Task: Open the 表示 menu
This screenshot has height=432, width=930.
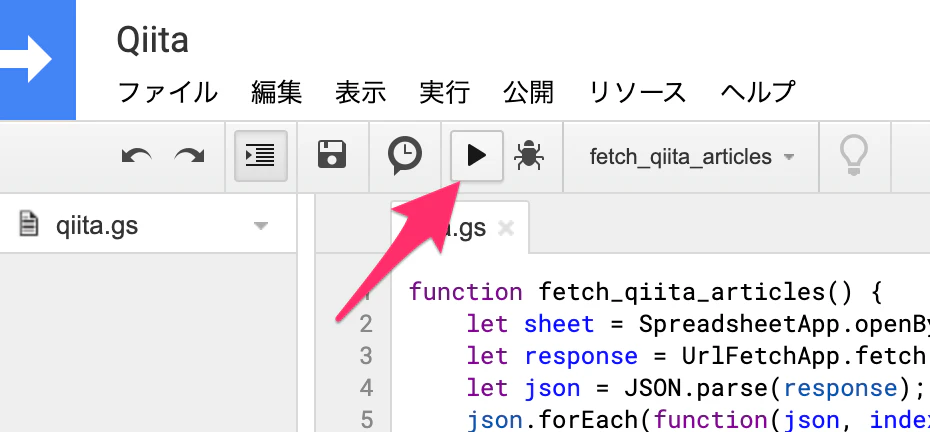Action: coord(361,93)
